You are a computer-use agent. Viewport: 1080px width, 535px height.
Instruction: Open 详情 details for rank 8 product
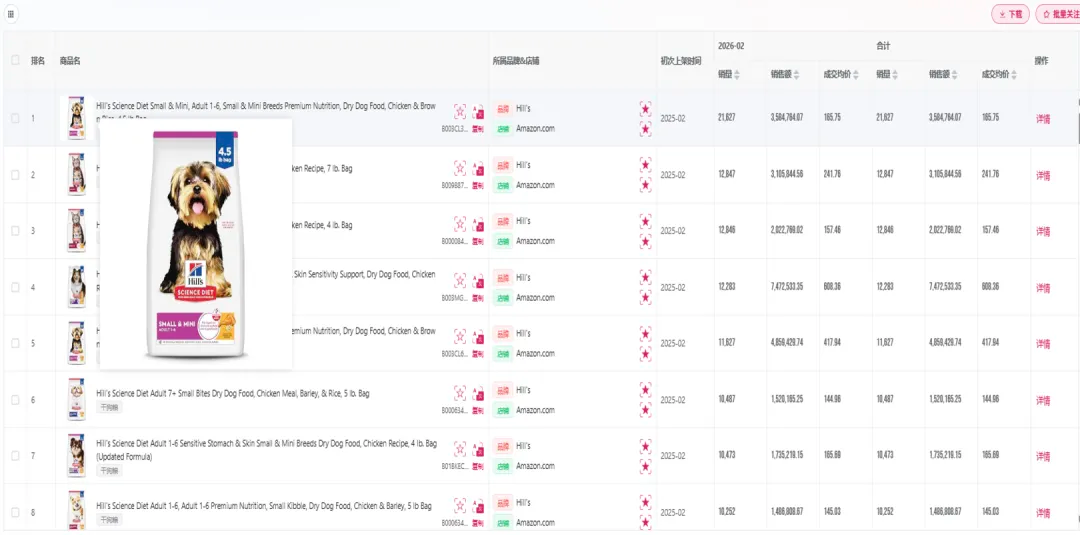(x=1043, y=513)
